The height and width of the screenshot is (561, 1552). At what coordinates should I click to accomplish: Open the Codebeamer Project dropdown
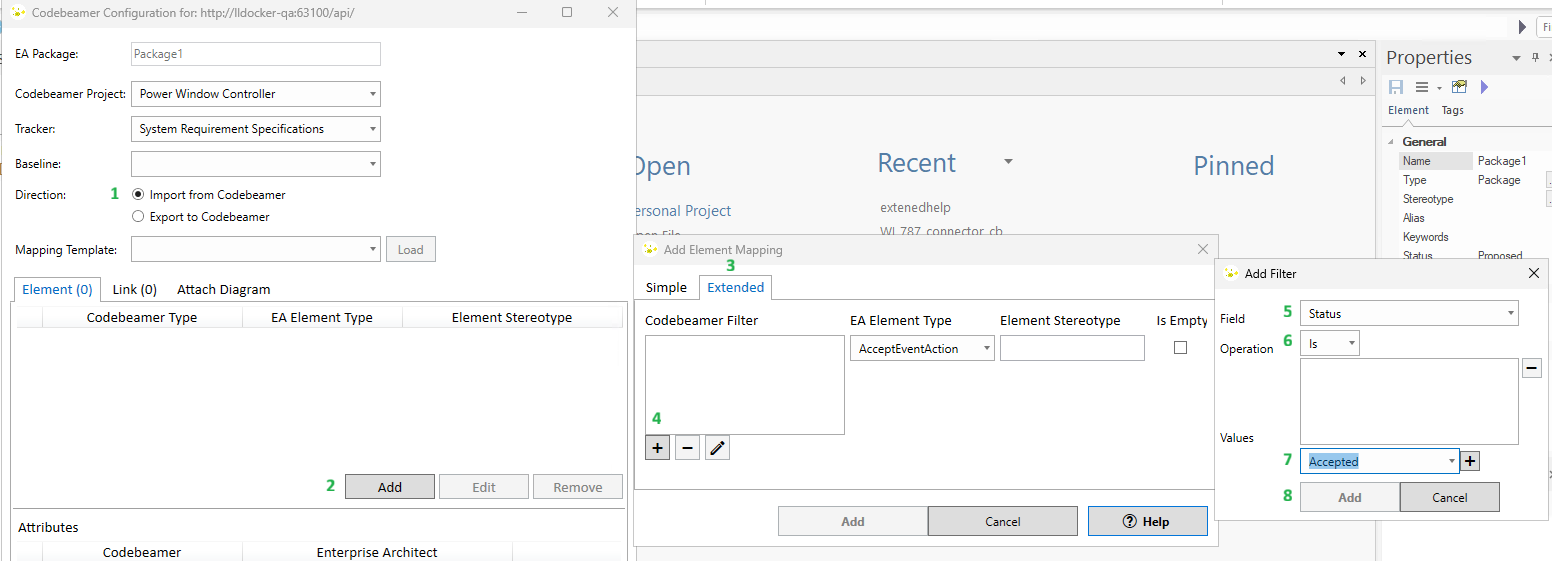point(256,94)
